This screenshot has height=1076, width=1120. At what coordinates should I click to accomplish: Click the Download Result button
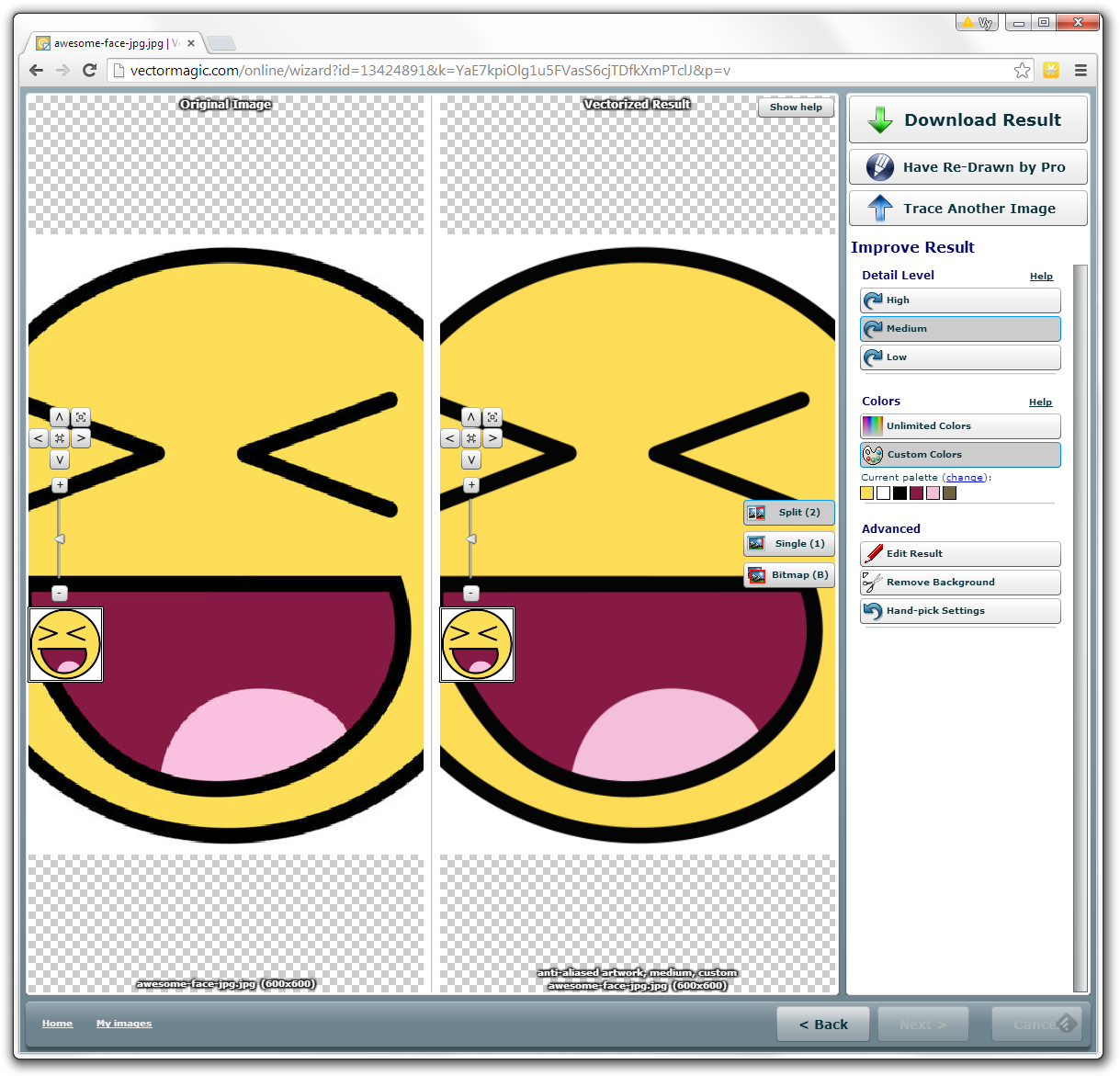967,119
